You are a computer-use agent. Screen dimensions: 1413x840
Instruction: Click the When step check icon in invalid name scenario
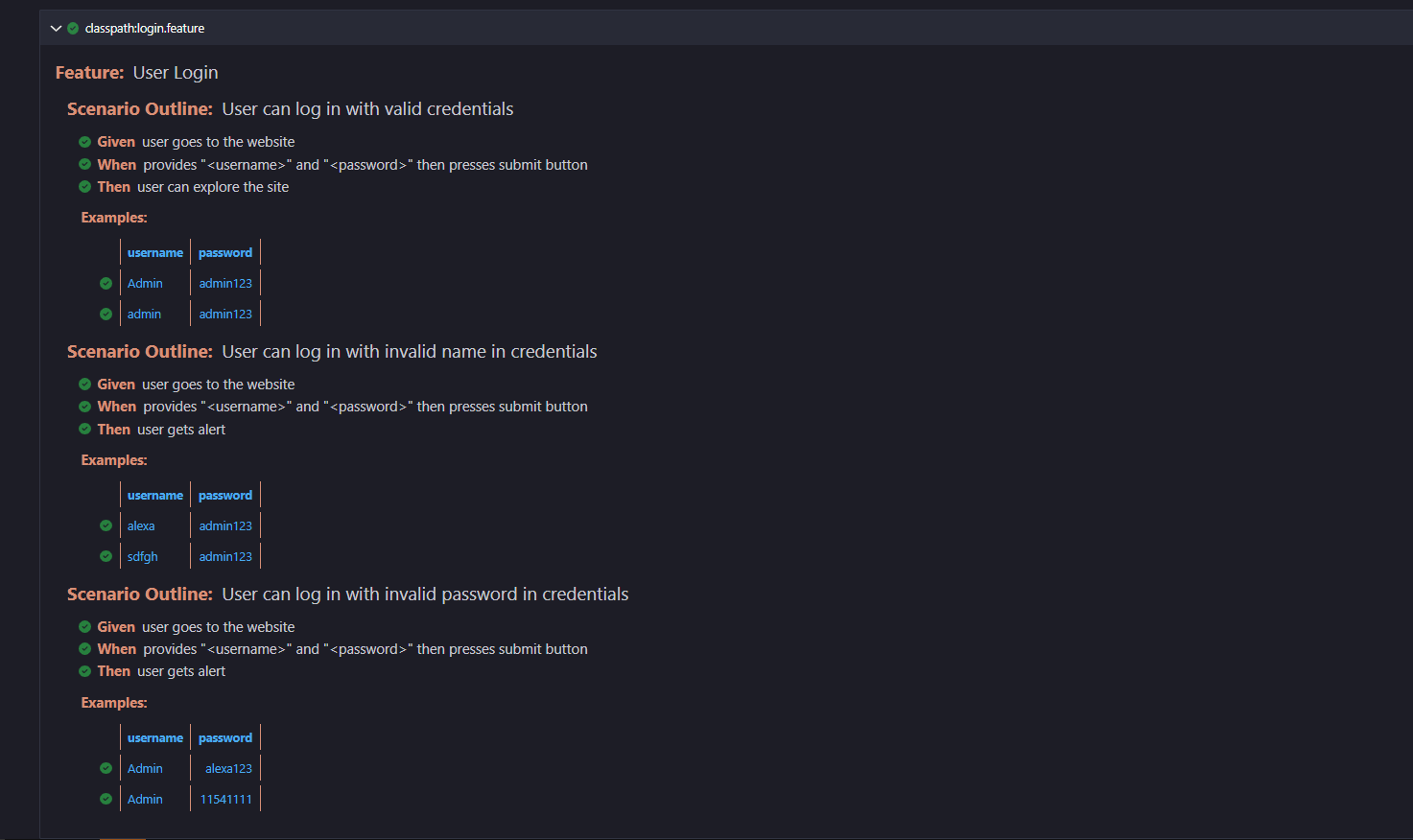84,407
